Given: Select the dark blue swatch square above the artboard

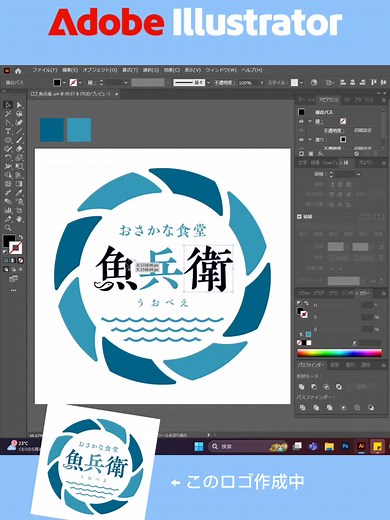Looking at the screenshot, I should click(52, 130).
